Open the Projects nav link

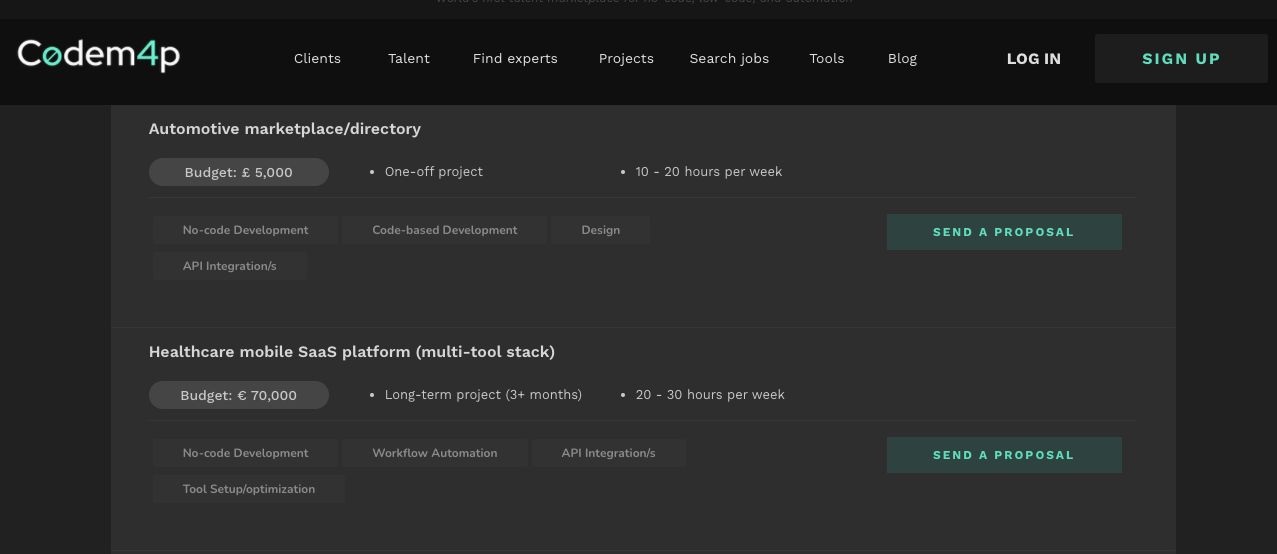click(626, 58)
